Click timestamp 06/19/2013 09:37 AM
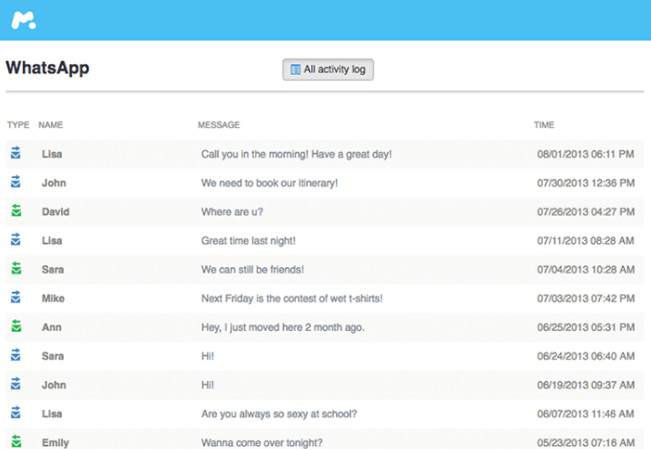 (586, 385)
